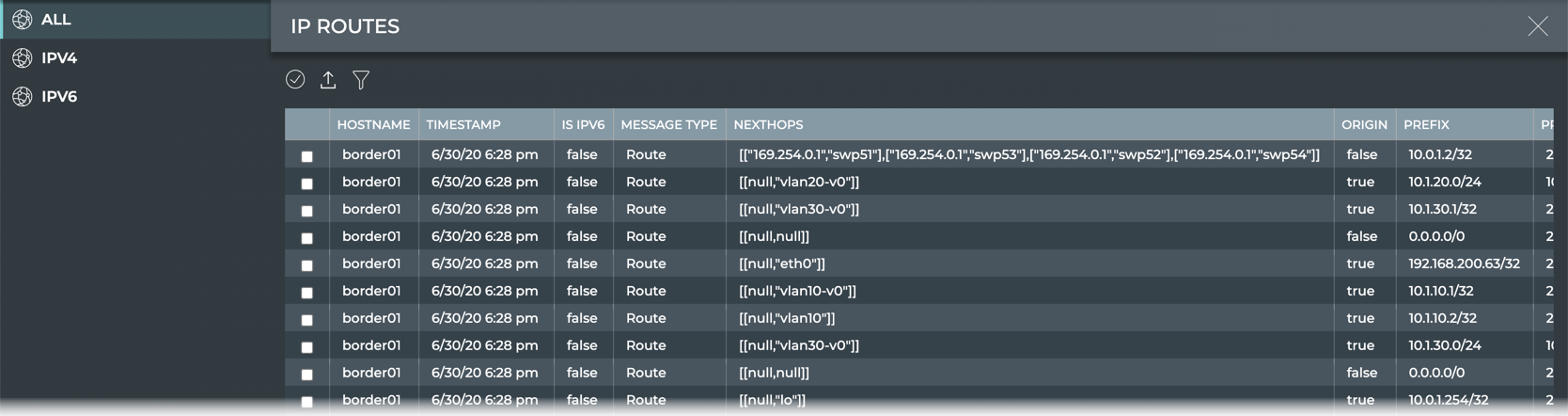Screen dimensions: 1568x416
Task: Sort by HOSTNAME column header
Action: coord(373,125)
